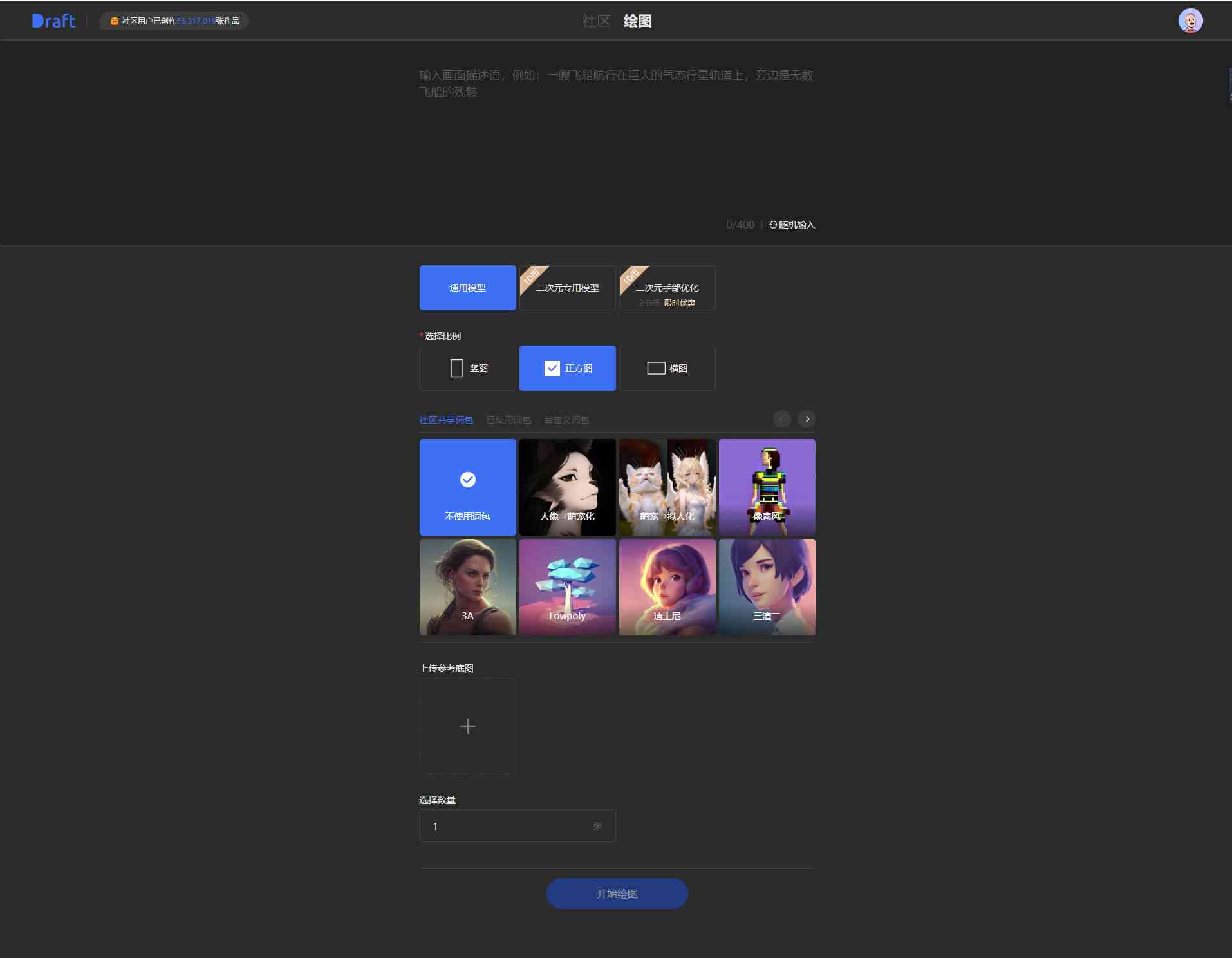Click the 开始绘图 button
The height and width of the screenshot is (958, 1232).
click(x=617, y=894)
